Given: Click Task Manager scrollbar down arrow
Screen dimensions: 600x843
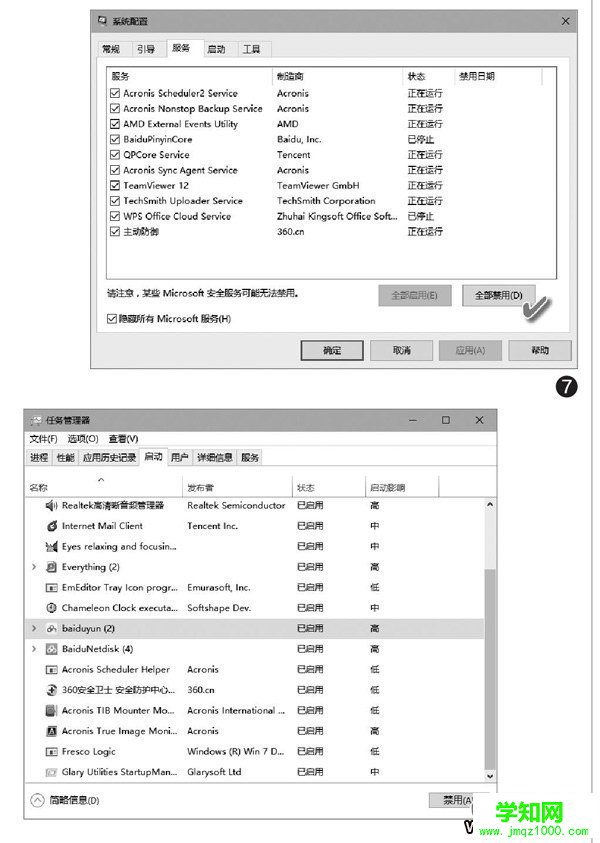Looking at the screenshot, I should [490, 776].
